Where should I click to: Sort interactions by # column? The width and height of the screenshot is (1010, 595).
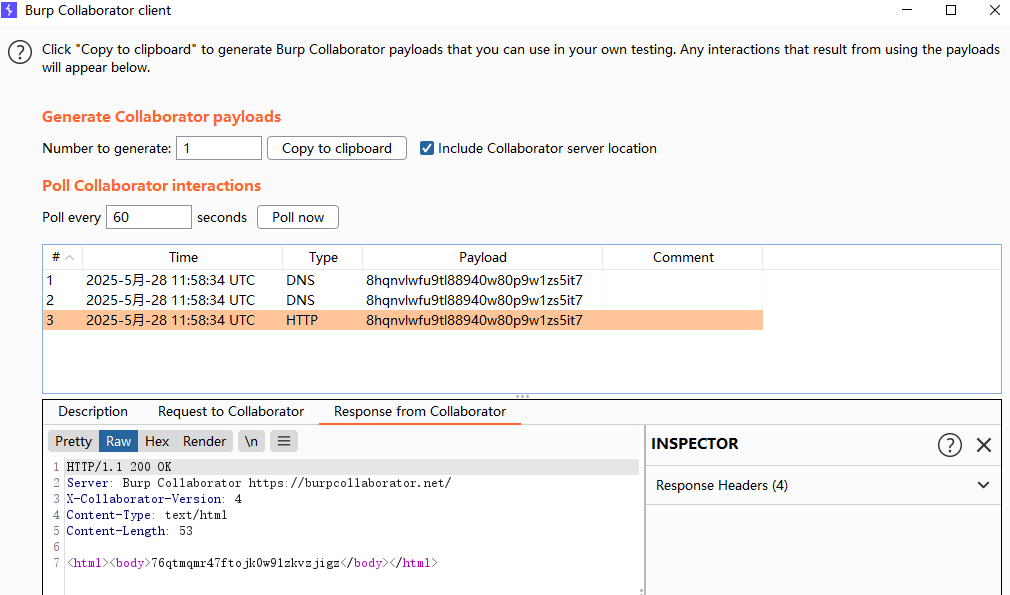[62, 257]
